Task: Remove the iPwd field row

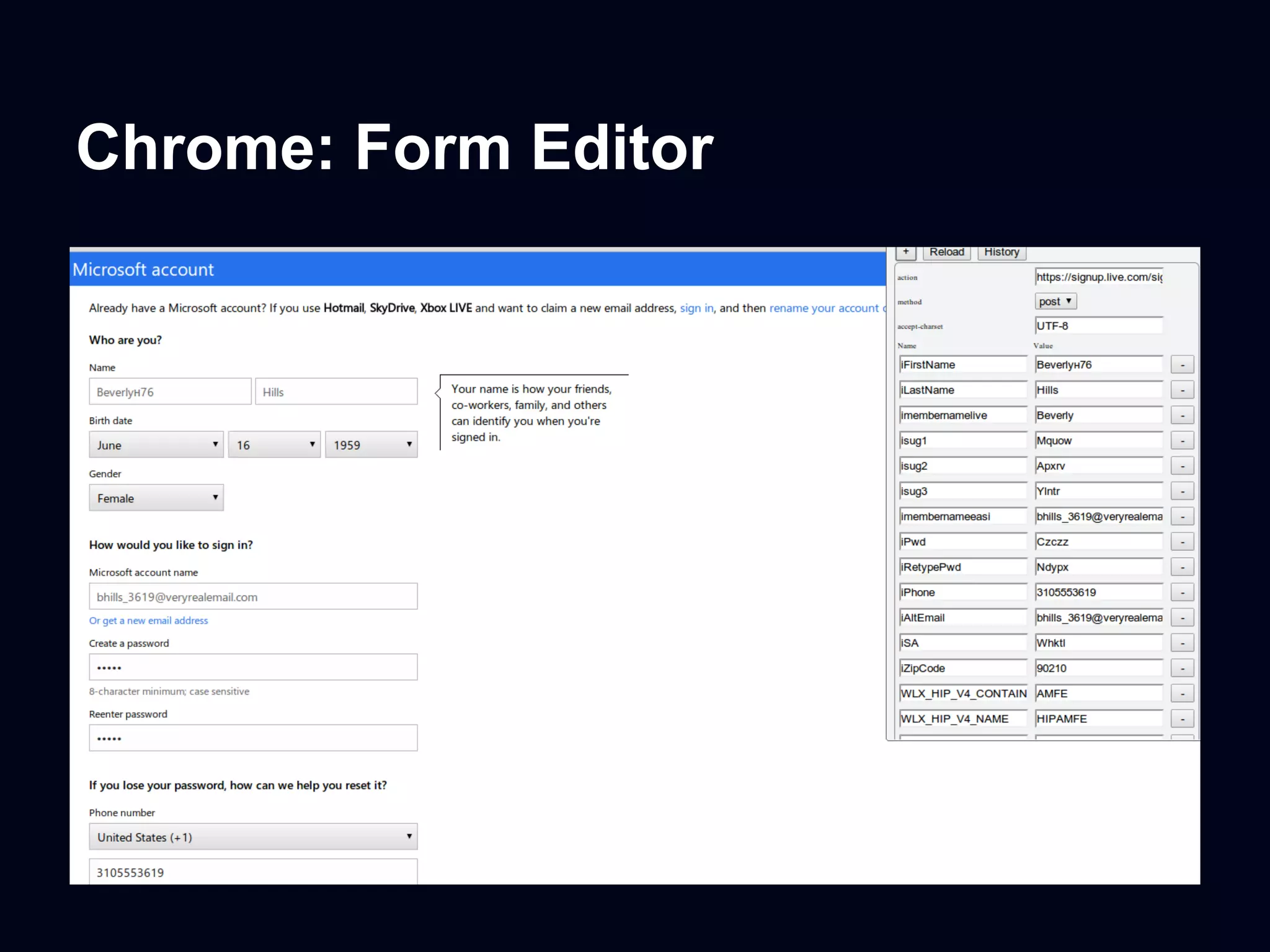Action: 1182,542
